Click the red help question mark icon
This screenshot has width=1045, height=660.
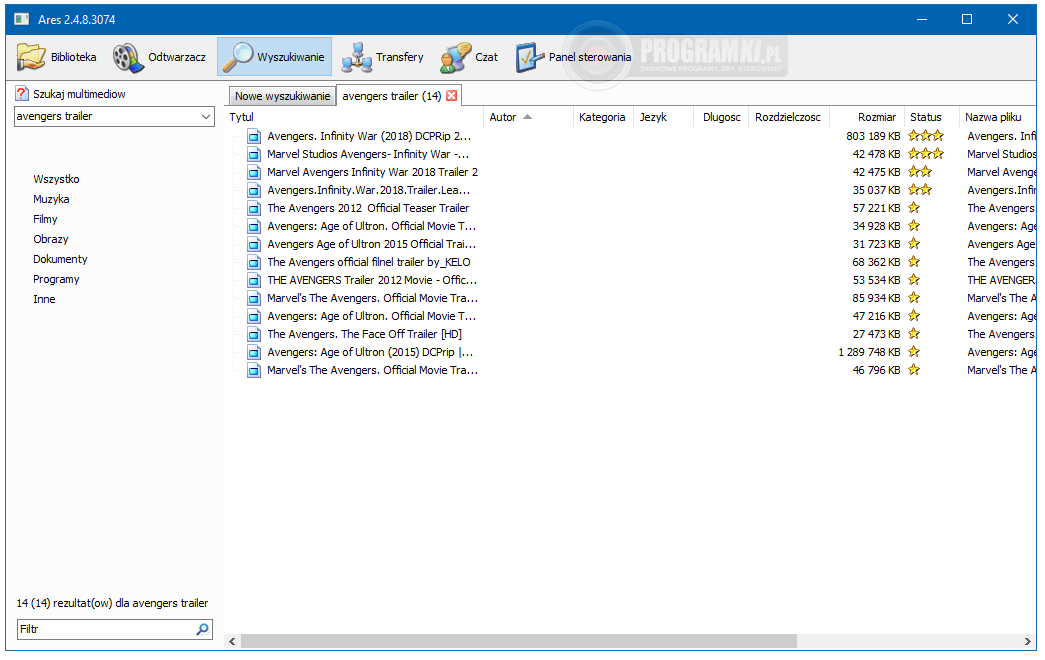[22, 93]
